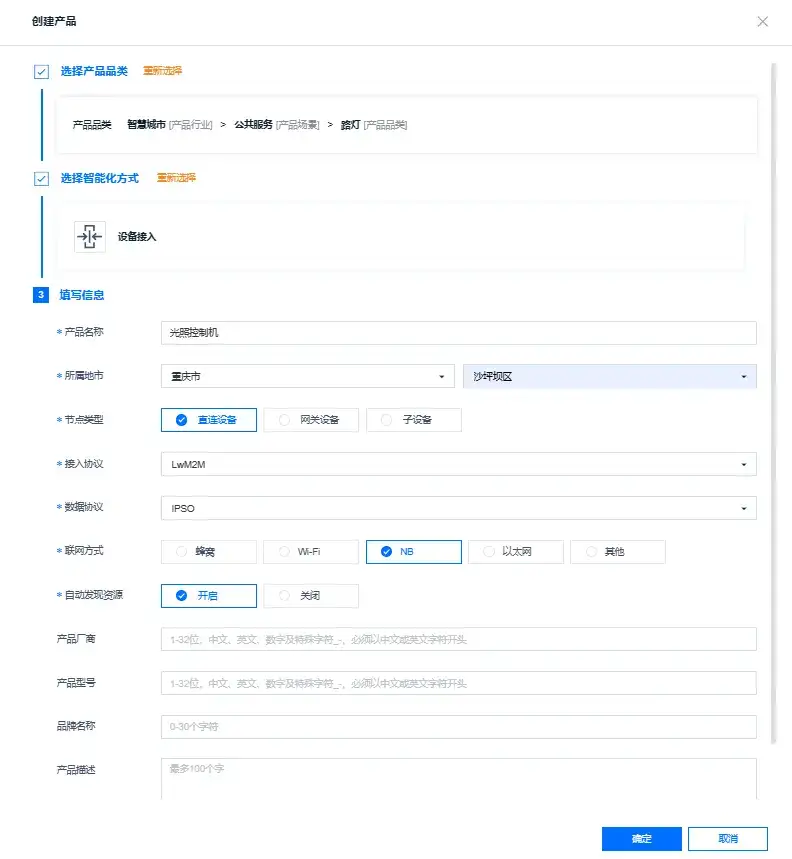The height and width of the screenshot is (859, 792).
Task: Choose 蜂窝 as the networking method
Action: tap(209, 552)
